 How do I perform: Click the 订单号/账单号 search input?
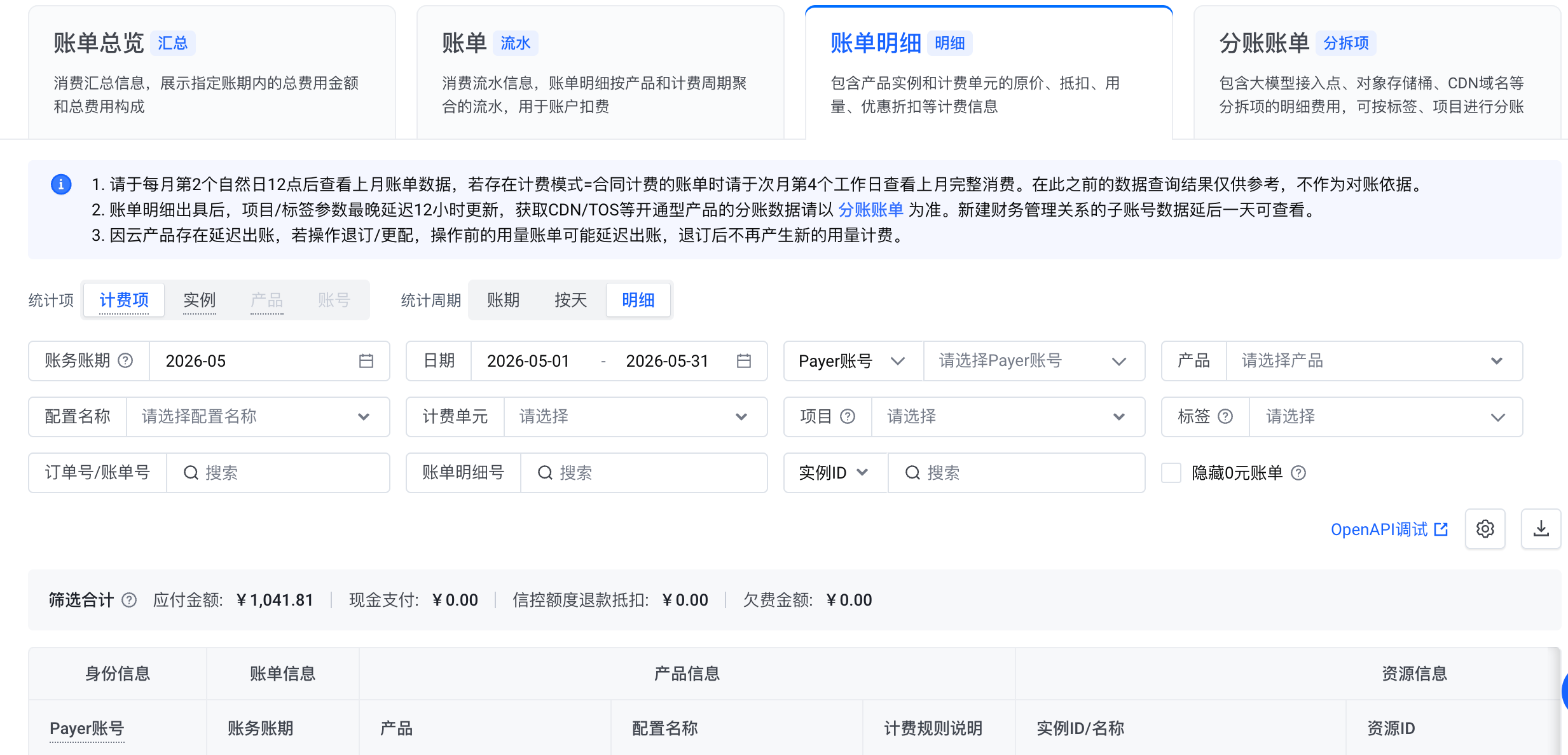coord(278,472)
